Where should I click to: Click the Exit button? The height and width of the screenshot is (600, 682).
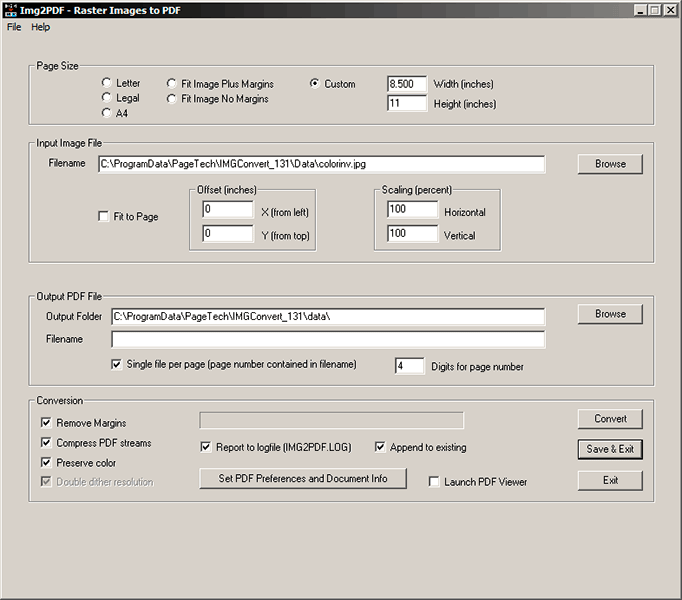tap(610, 481)
